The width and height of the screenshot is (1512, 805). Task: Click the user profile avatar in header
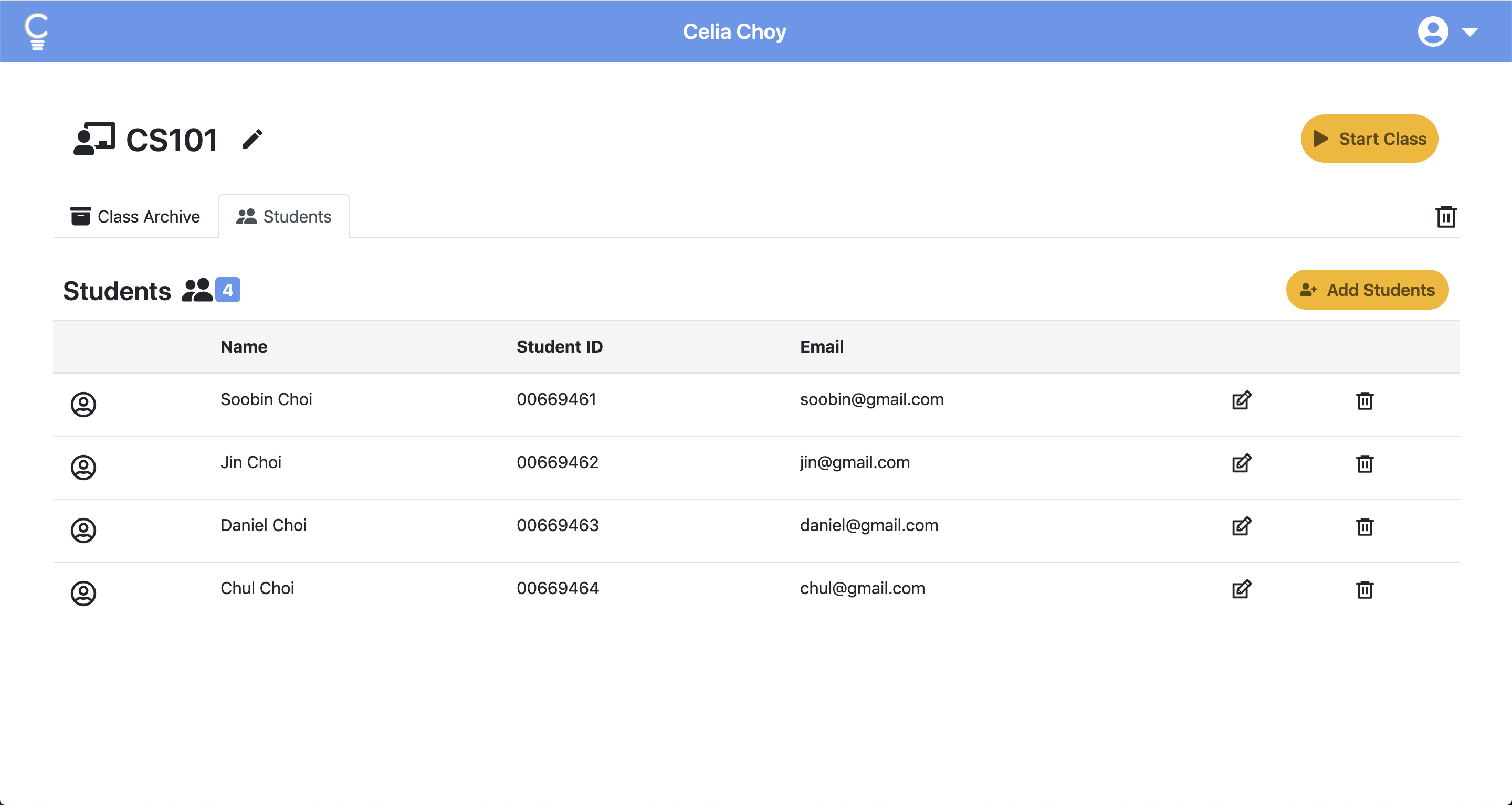(1432, 31)
